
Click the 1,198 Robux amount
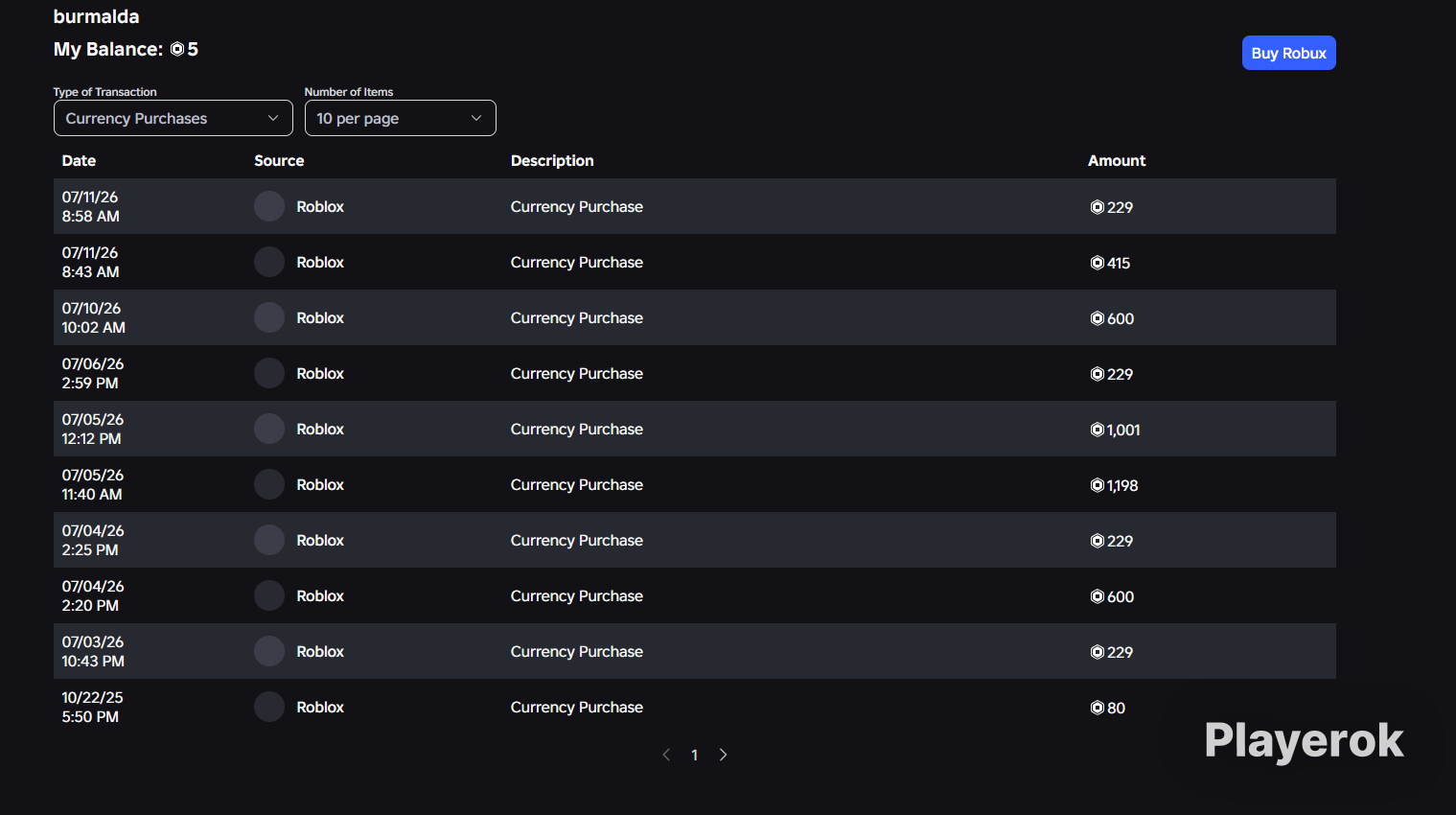[1115, 485]
